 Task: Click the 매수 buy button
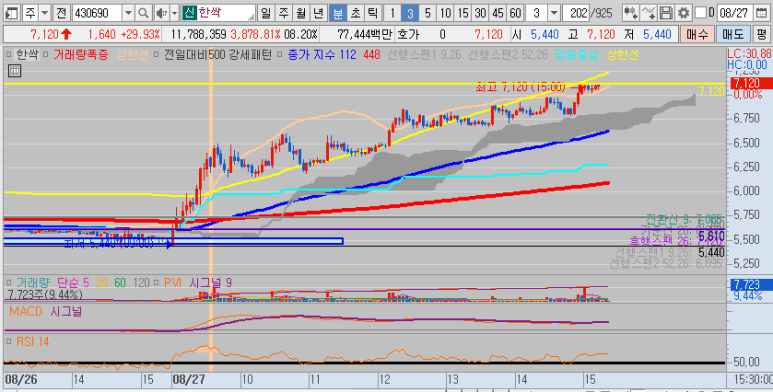pos(697,35)
